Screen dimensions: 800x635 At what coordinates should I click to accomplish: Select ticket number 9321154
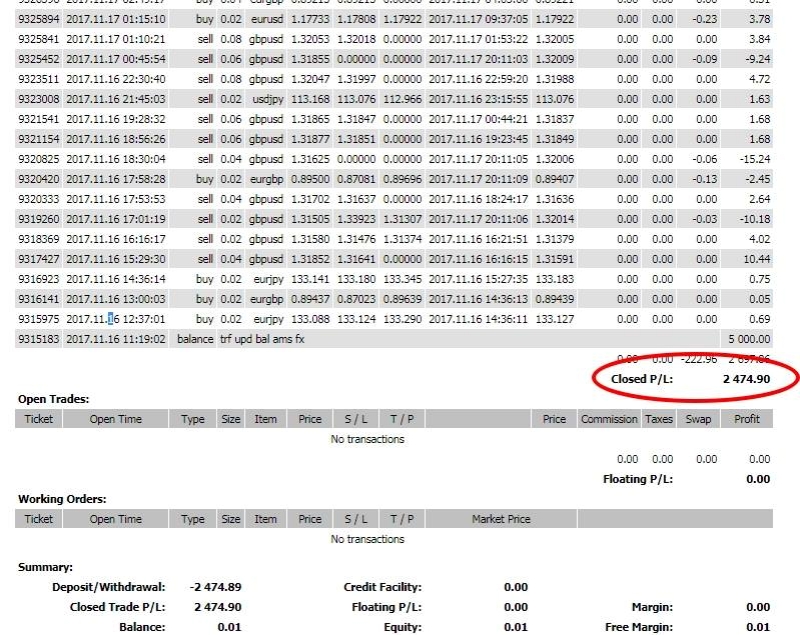pyautogui.click(x=39, y=139)
